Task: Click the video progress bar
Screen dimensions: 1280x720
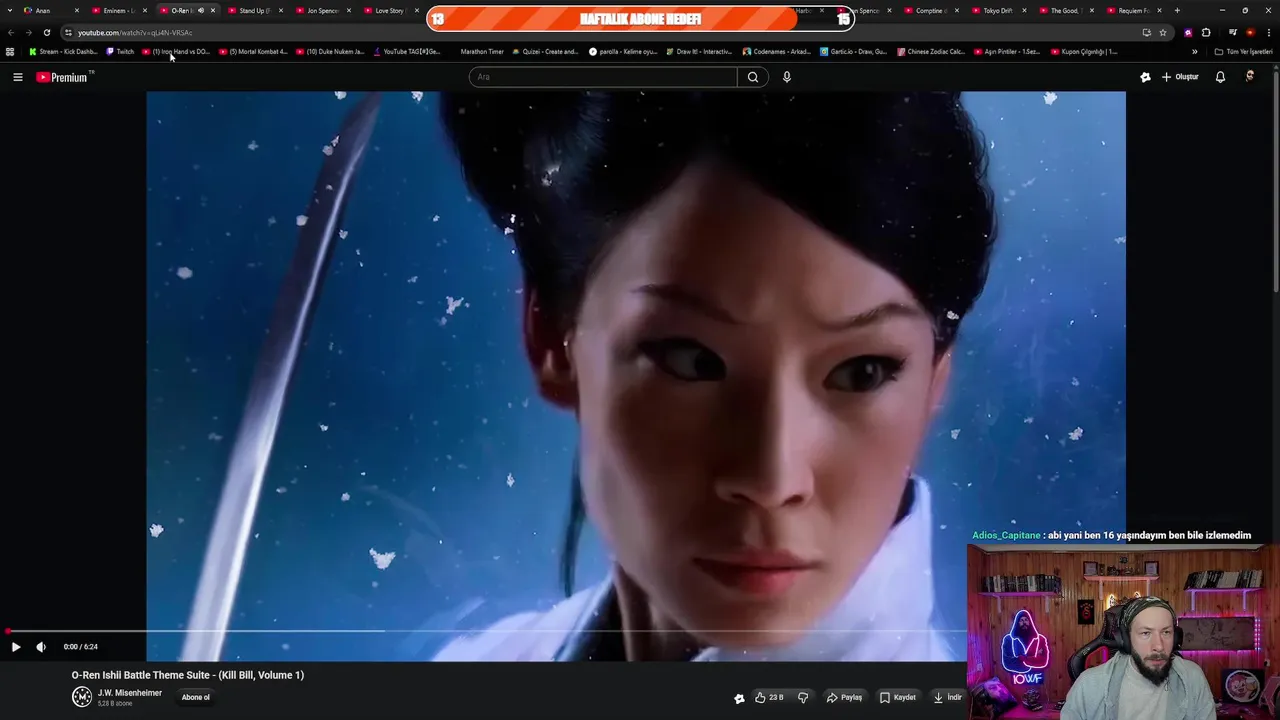Action: 487,631
